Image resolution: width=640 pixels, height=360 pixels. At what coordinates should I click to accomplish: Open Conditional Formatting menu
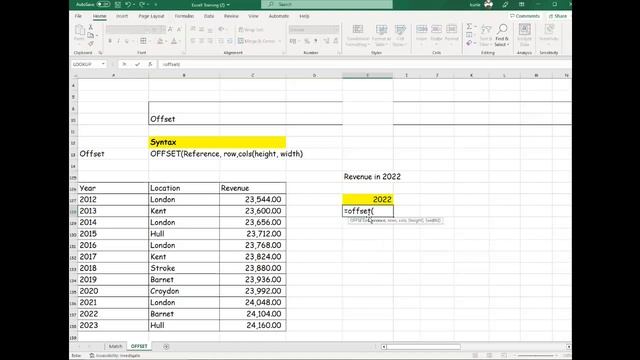(358, 35)
